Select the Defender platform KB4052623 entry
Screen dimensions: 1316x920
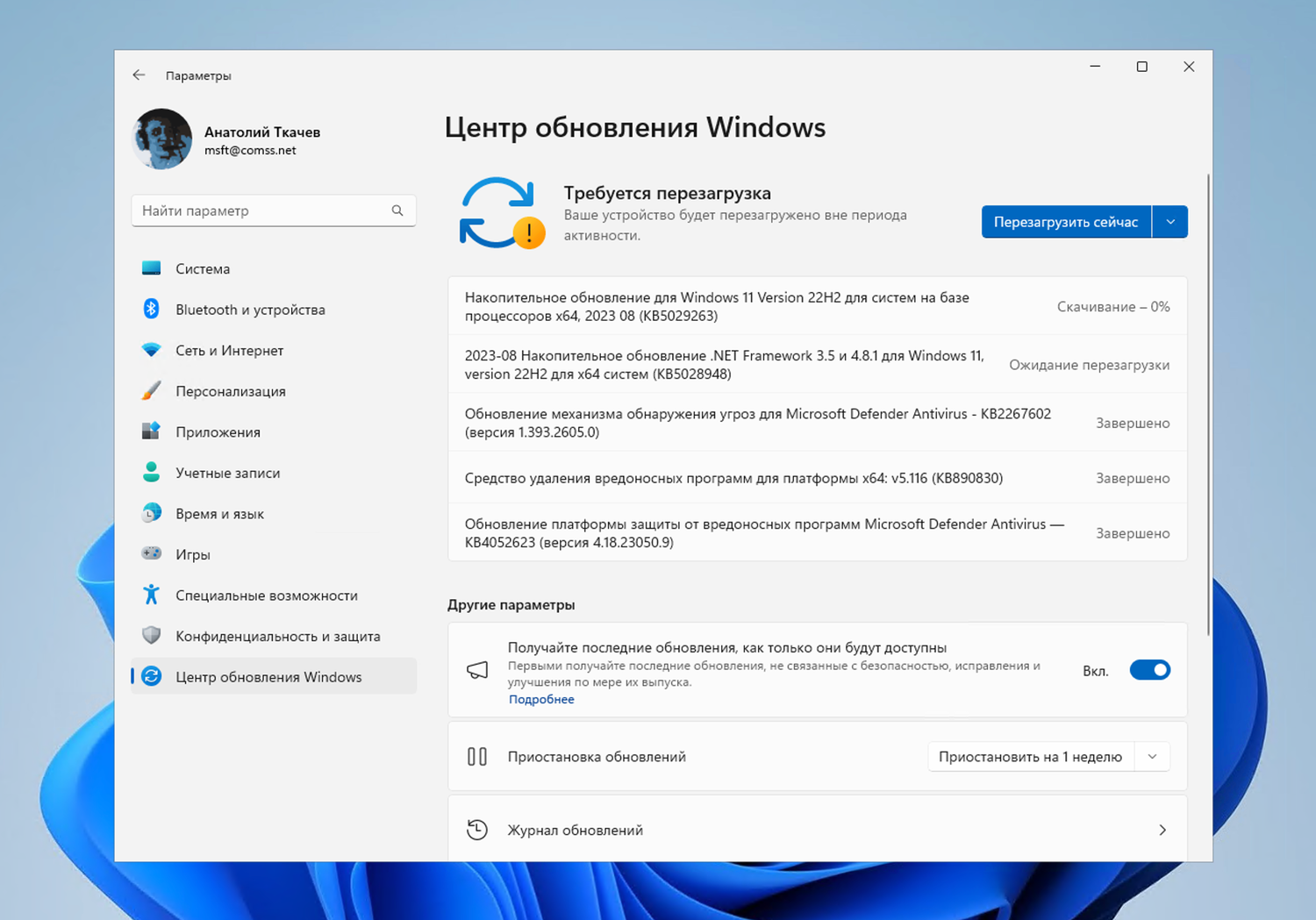[x=818, y=532]
